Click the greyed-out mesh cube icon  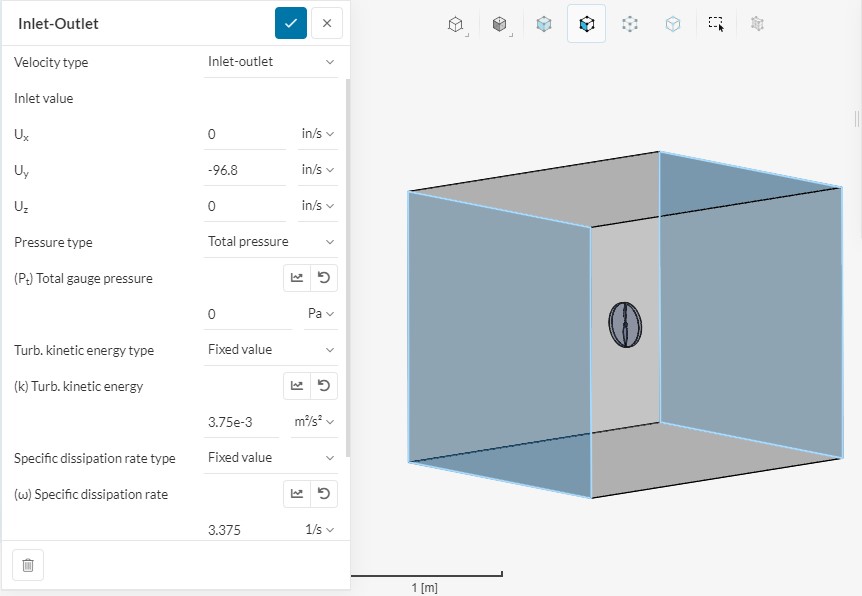[758, 24]
